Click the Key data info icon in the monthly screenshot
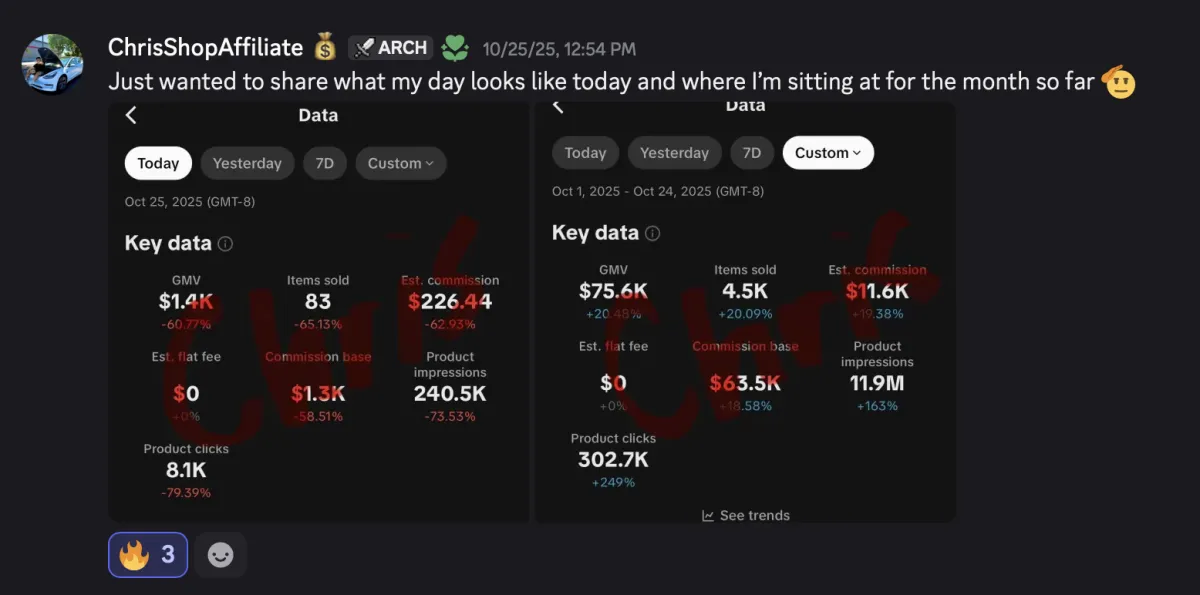This screenshot has height=595, width=1200. click(652, 233)
